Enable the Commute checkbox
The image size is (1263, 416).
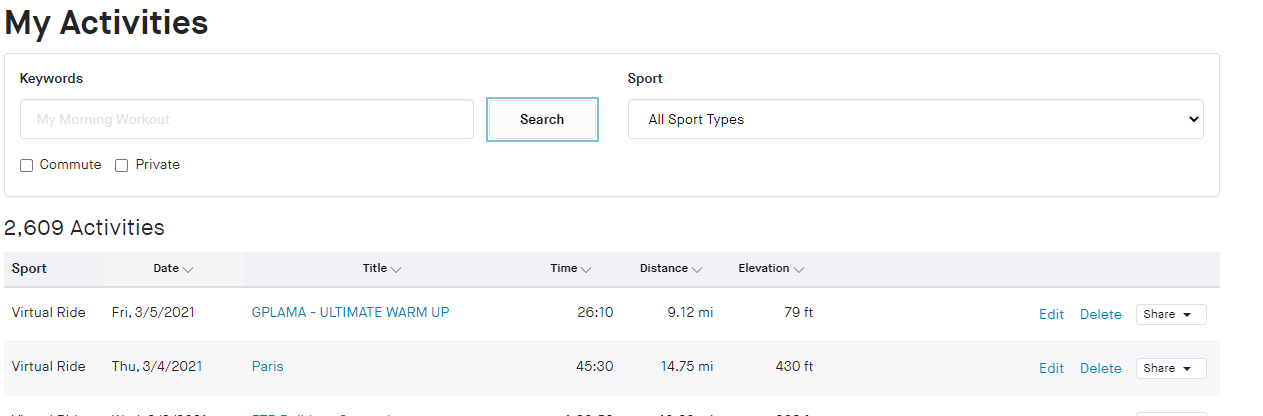pos(27,165)
